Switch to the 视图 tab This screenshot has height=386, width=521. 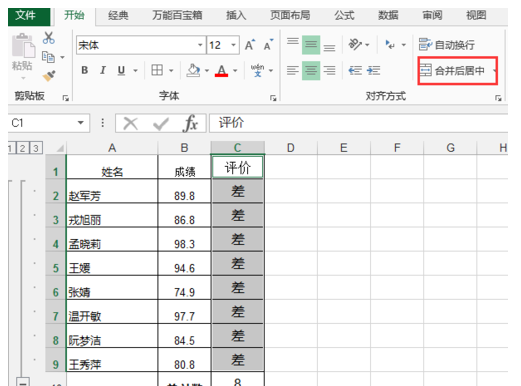(x=476, y=15)
